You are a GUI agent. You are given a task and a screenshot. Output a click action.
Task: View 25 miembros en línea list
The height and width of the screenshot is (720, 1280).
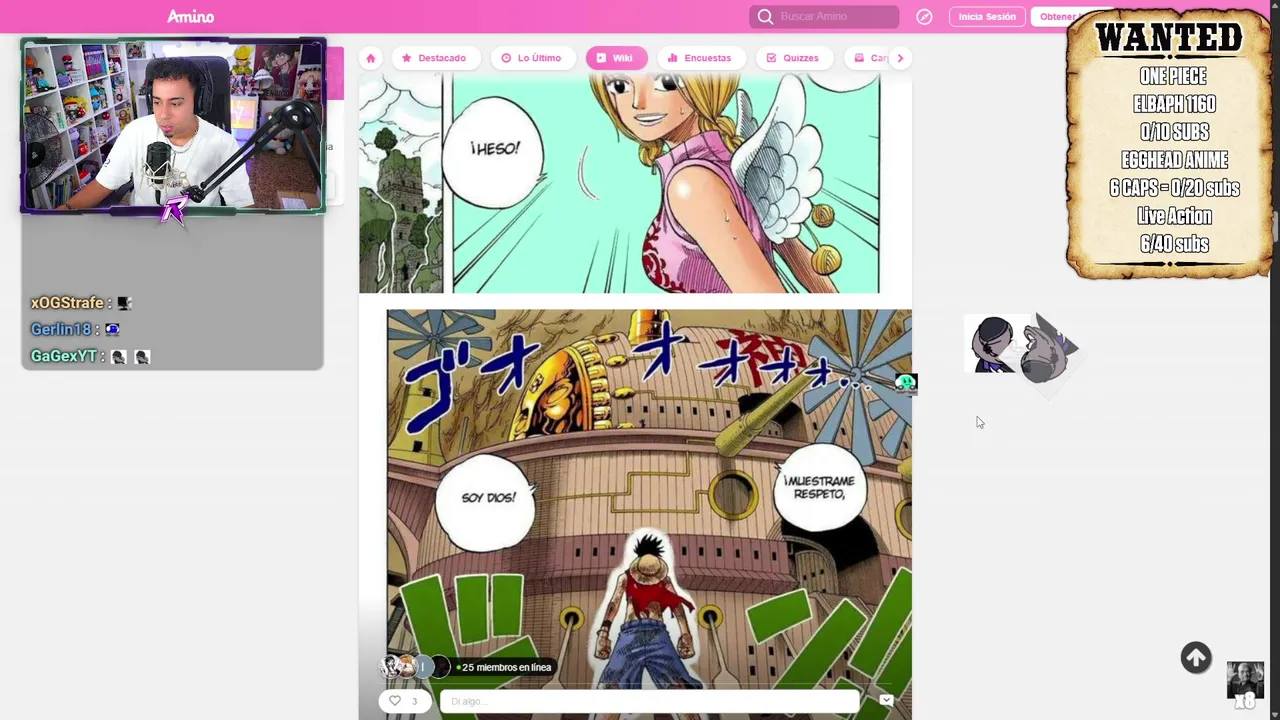coord(506,667)
